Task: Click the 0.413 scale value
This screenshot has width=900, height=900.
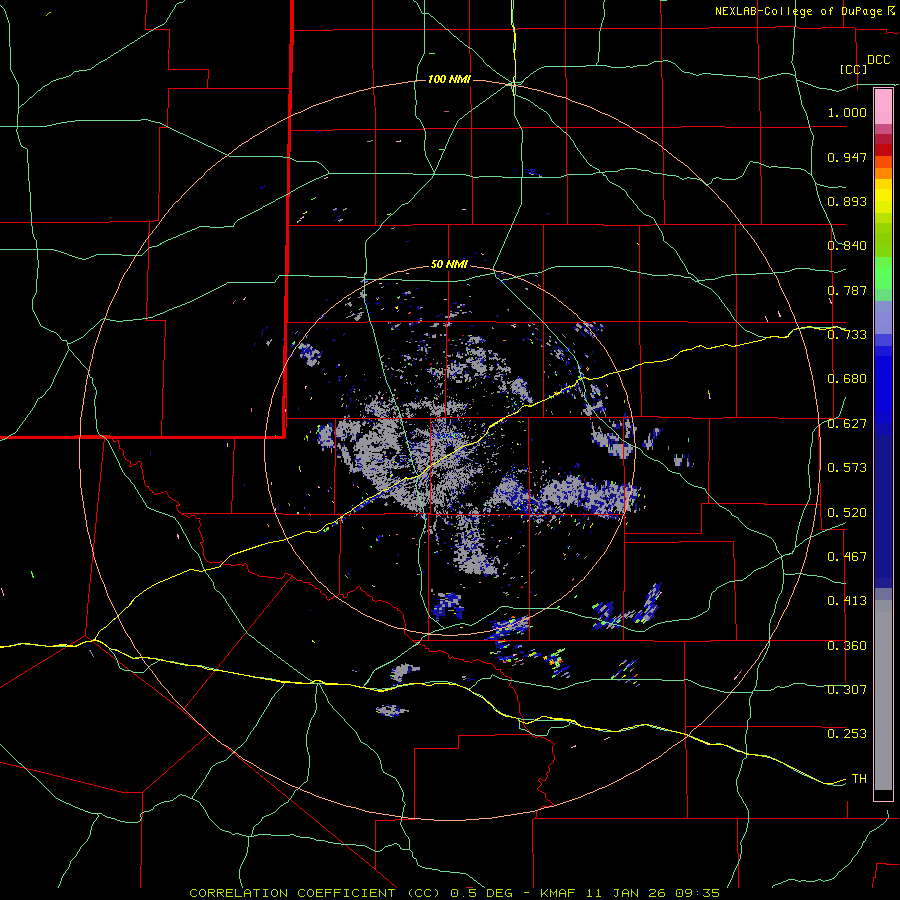Action: click(847, 601)
